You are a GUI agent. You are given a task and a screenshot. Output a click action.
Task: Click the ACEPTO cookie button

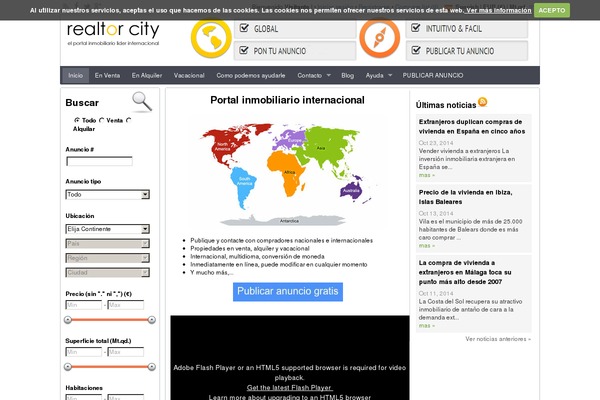(552, 10)
